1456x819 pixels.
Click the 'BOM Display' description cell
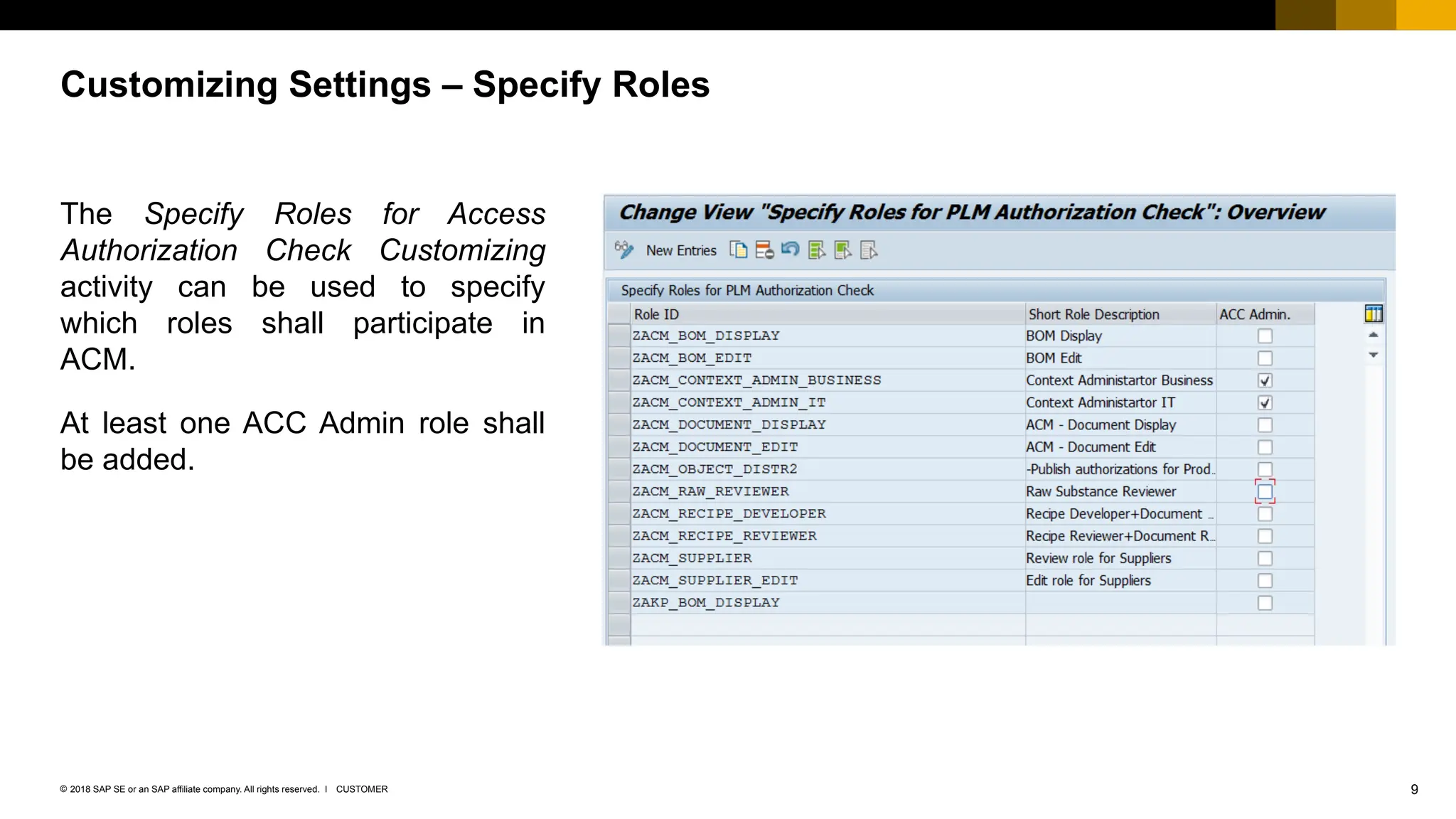pyautogui.click(x=1120, y=336)
